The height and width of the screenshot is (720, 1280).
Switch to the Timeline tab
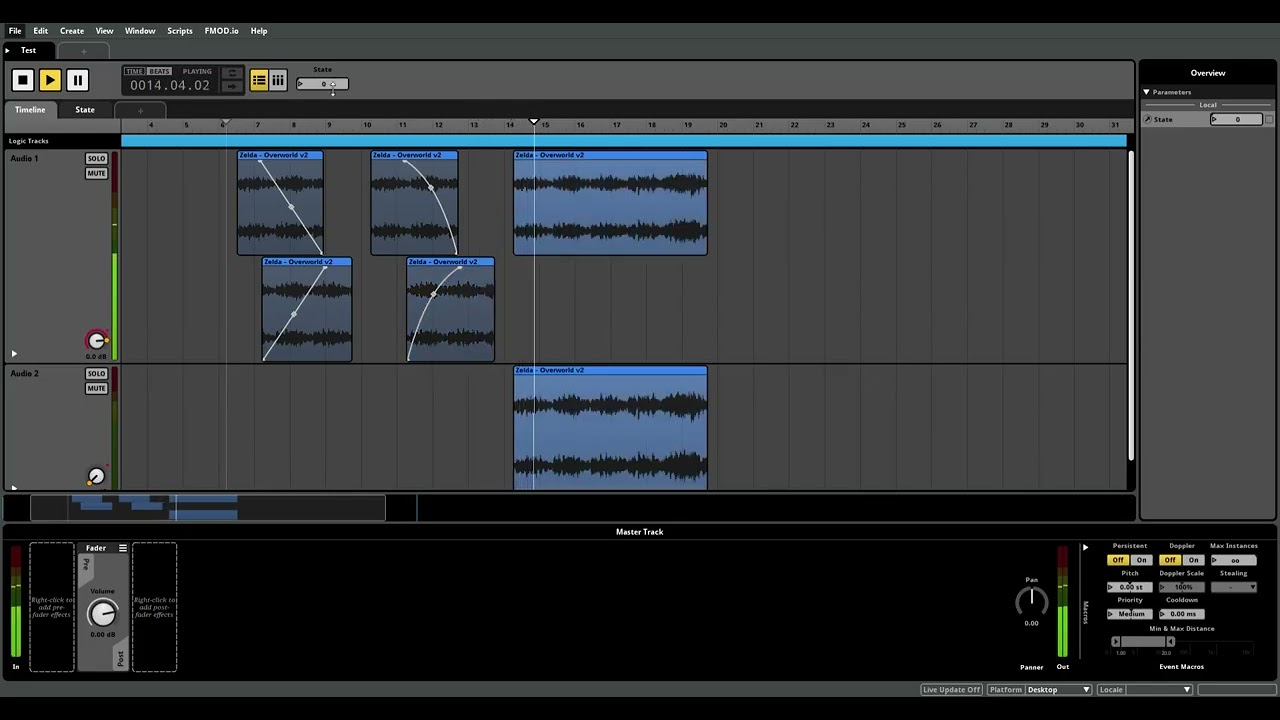coord(30,110)
